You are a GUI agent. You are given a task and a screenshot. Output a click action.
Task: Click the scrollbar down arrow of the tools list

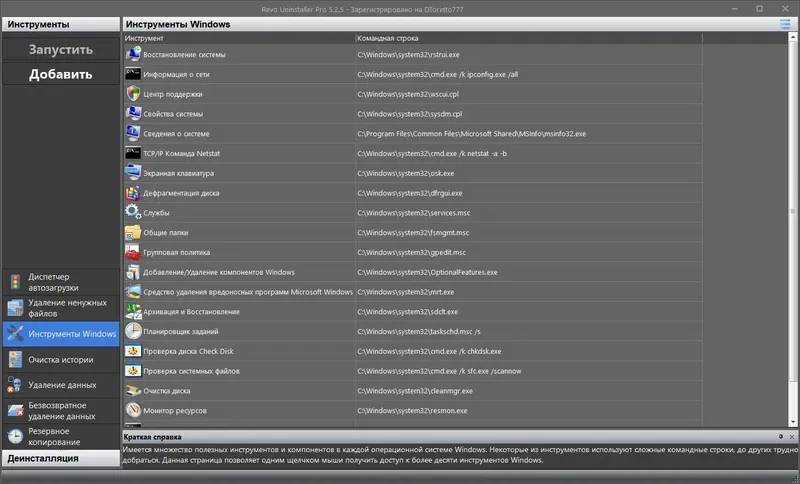tap(793, 422)
